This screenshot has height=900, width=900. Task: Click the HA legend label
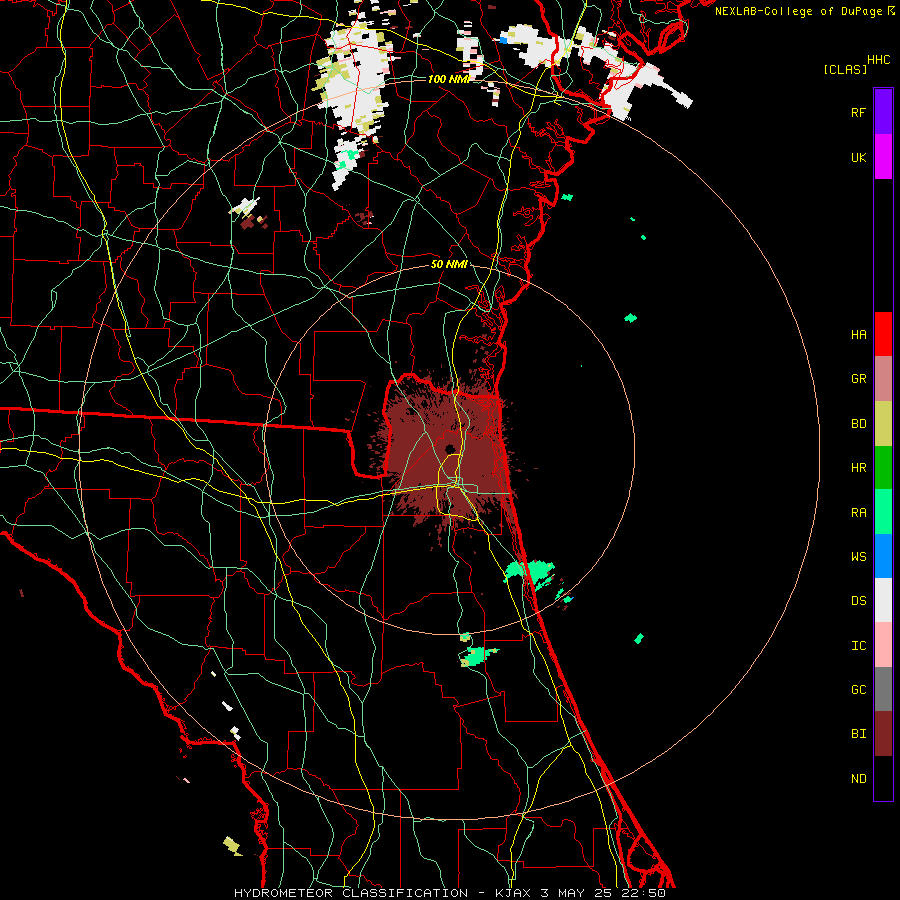[x=858, y=334]
